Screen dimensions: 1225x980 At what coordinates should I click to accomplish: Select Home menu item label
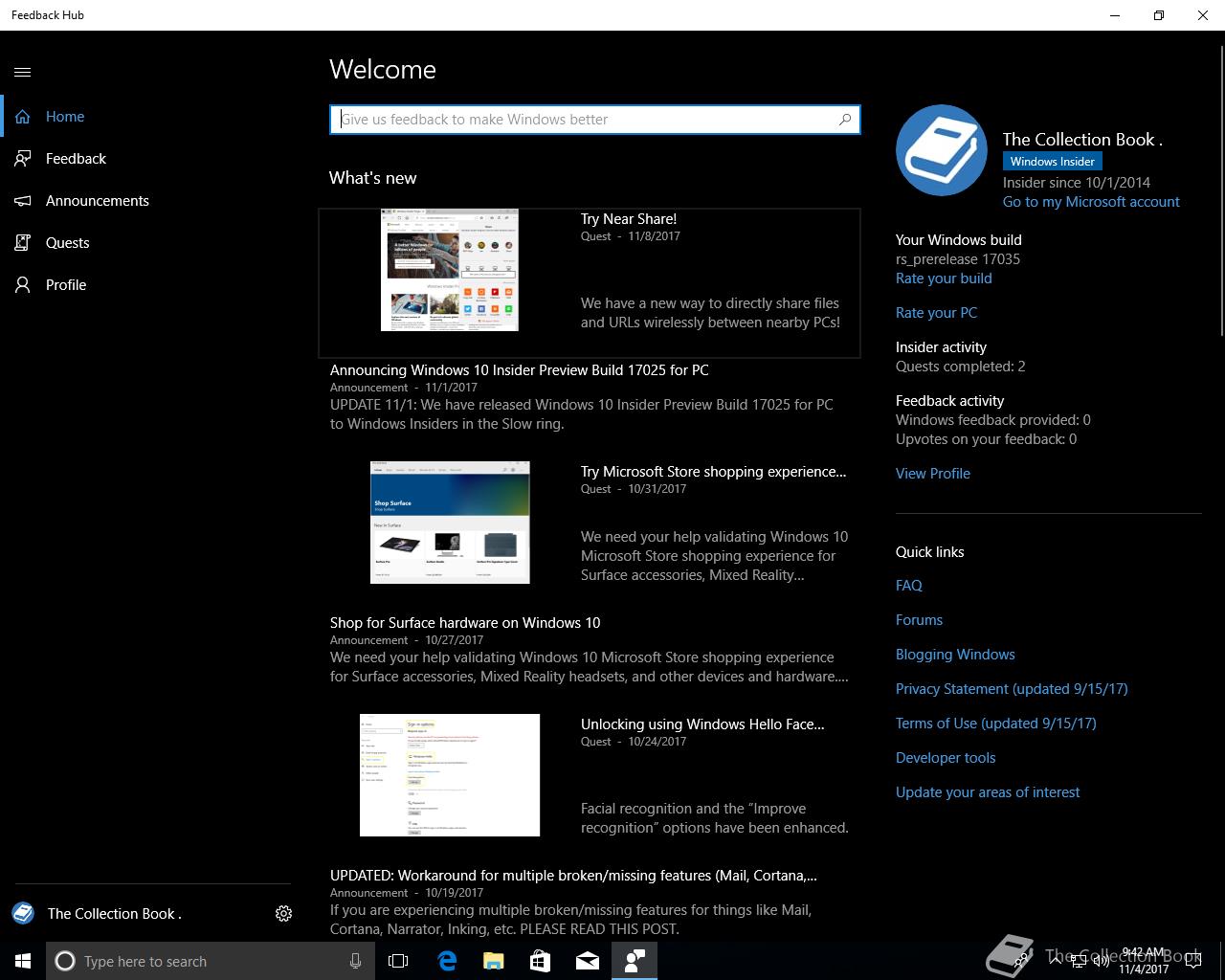point(65,117)
